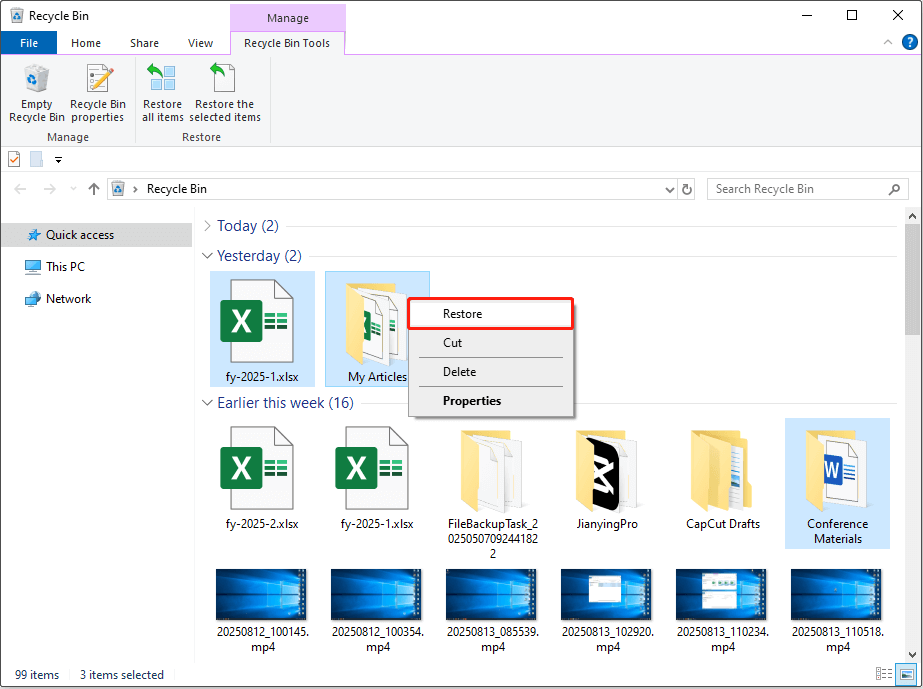The height and width of the screenshot is (689, 923).
Task: Open Recycle Bin properties from the ribbon
Action: coord(97,93)
